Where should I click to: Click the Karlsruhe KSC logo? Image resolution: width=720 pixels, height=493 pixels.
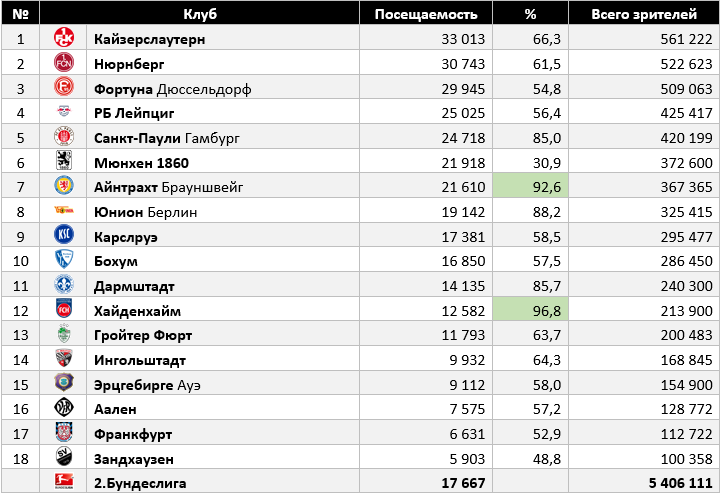(x=64, y=236)
